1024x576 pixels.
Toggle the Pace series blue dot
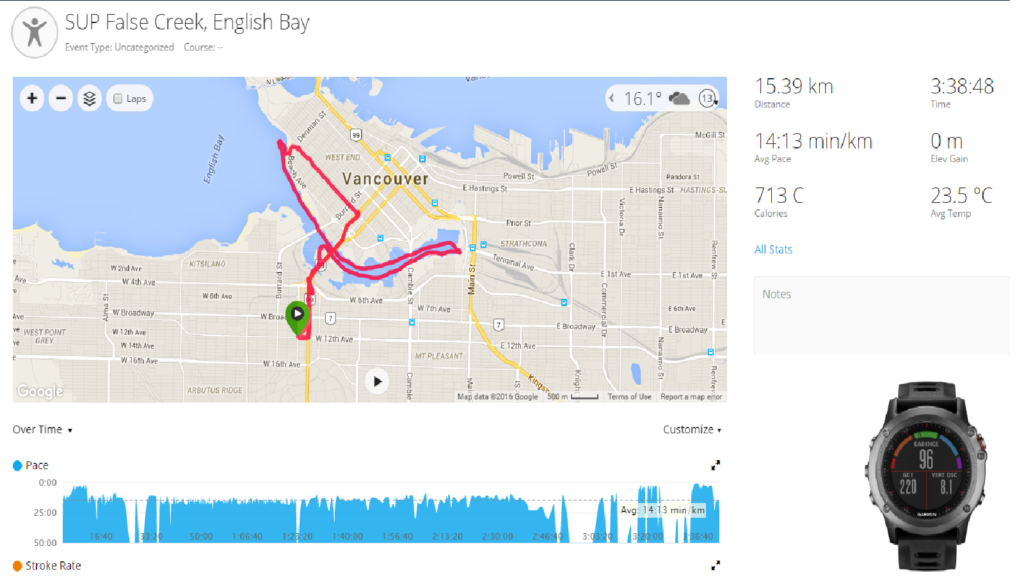coord(17,465)
